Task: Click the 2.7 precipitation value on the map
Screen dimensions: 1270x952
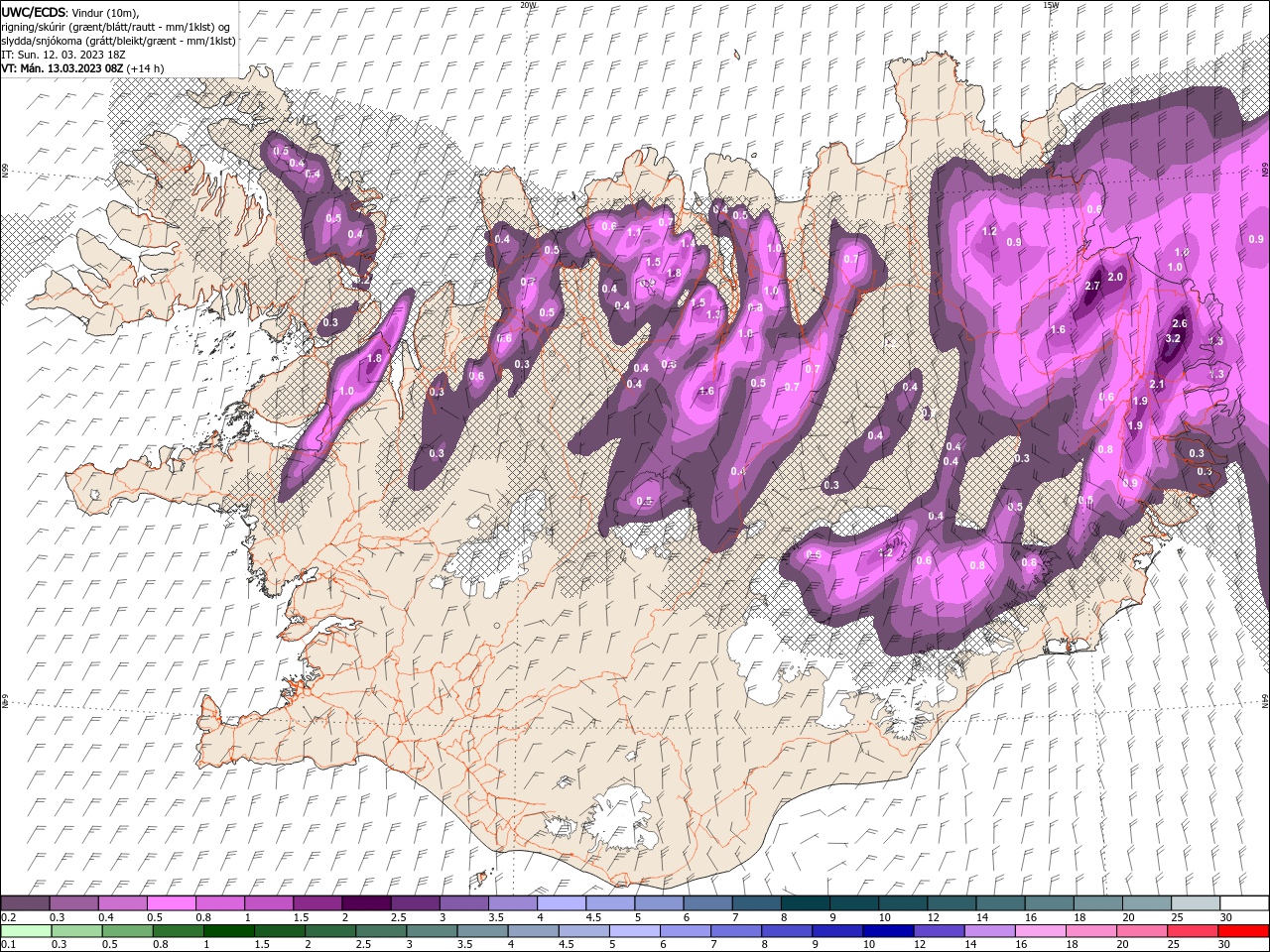Action: 1093,286
